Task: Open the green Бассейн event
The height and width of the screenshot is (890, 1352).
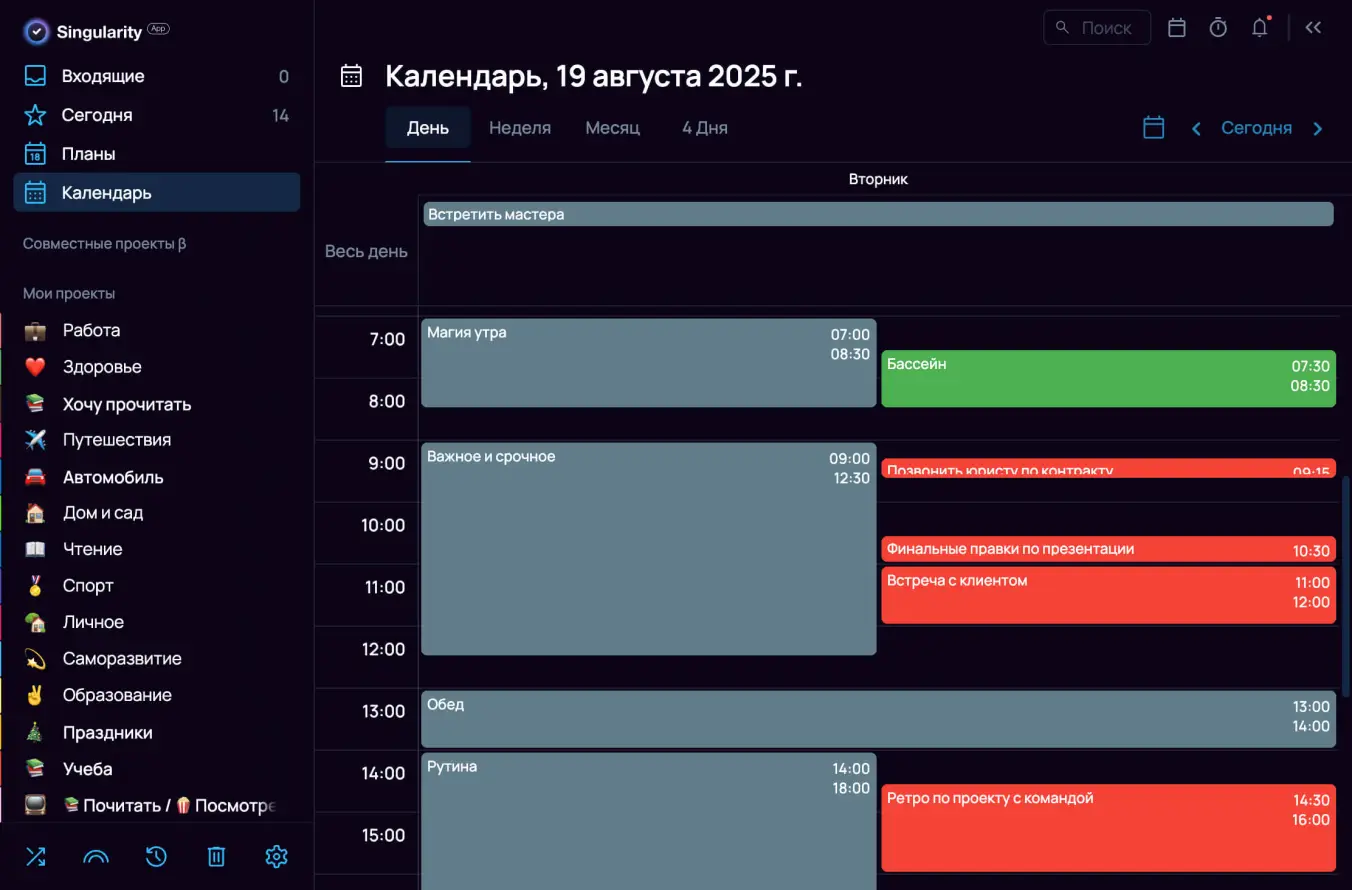Action: 1108,379
